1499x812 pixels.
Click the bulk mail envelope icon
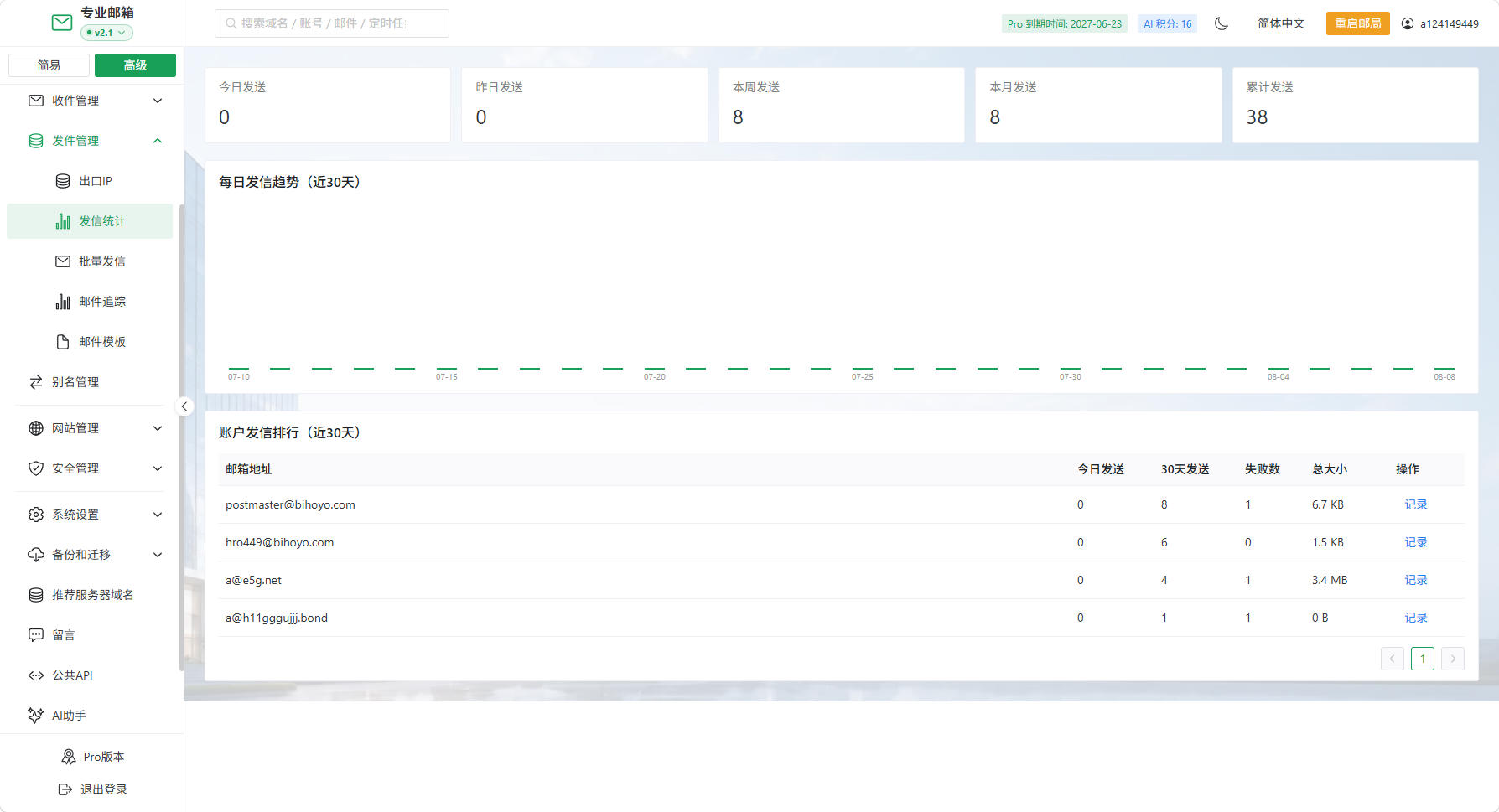click(63, 261)
